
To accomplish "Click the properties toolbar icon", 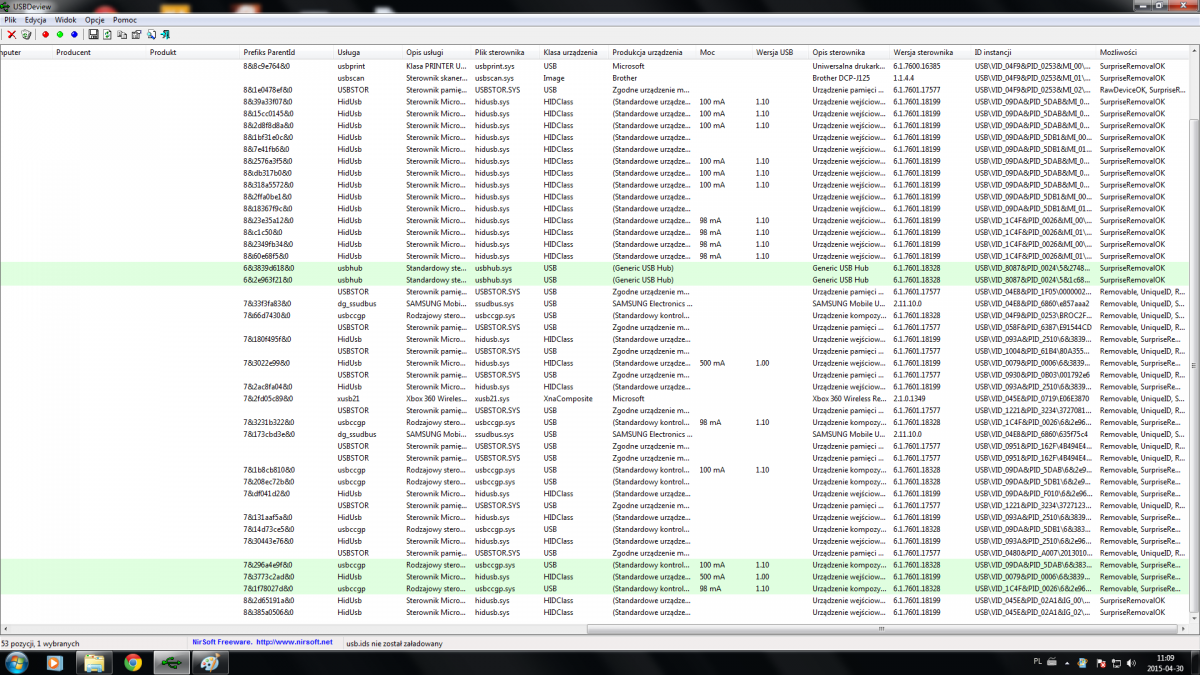I will [x=135, y=34].
